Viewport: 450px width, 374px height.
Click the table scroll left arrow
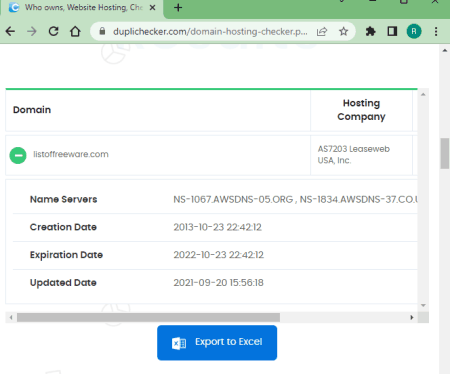pyautogui.click(x=11, y=317)
